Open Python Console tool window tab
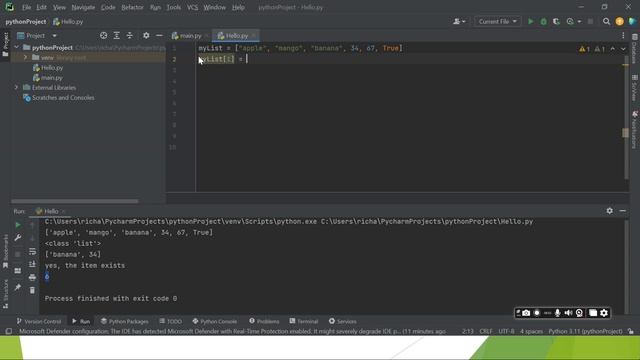 click(214, 321)
